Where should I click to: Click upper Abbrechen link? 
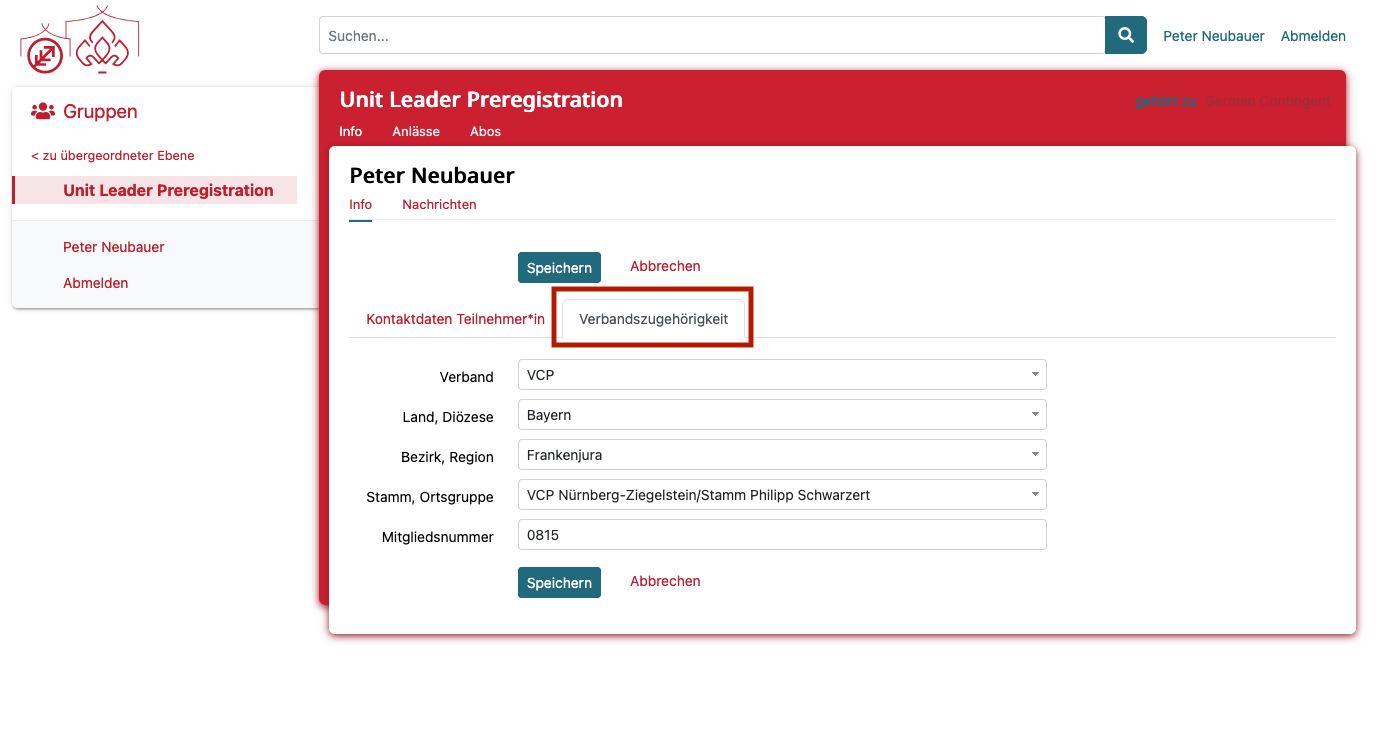665,266
